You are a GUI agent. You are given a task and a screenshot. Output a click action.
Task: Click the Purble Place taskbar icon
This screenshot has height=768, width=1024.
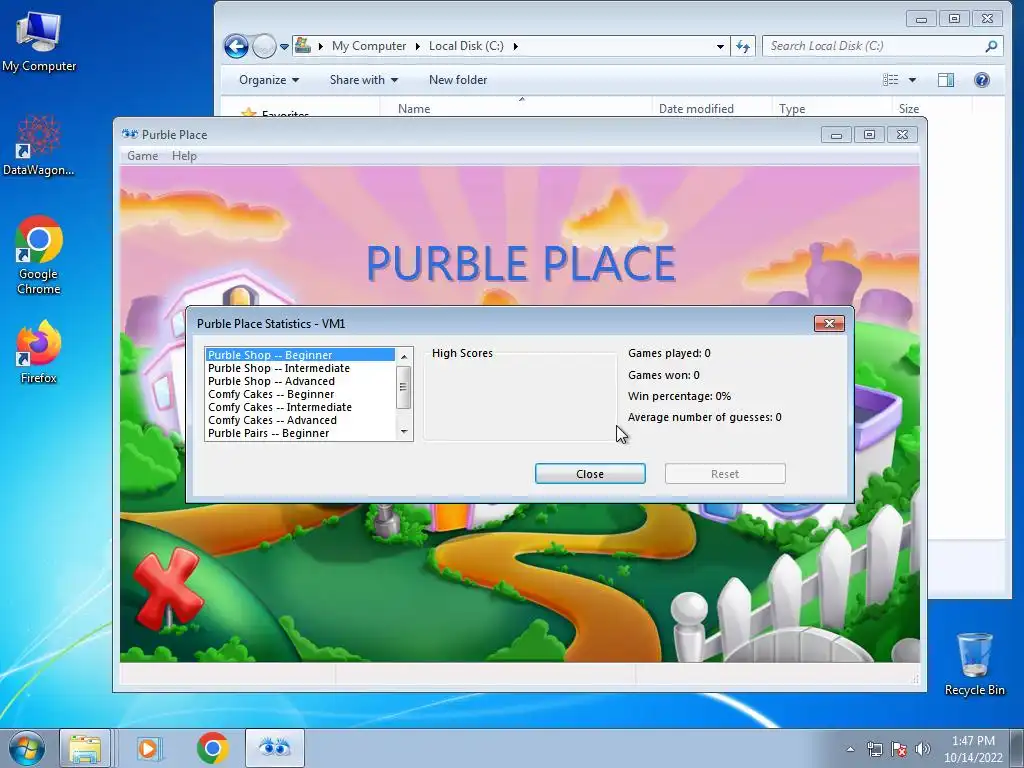coord(274,748)
